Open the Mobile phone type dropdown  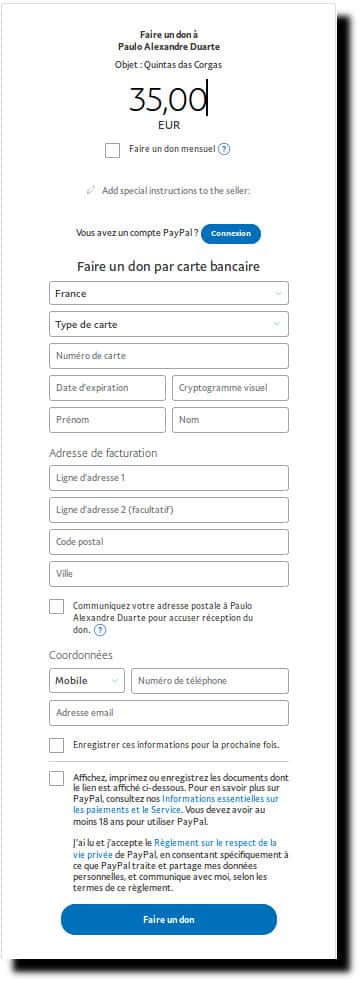pos(87,680)
